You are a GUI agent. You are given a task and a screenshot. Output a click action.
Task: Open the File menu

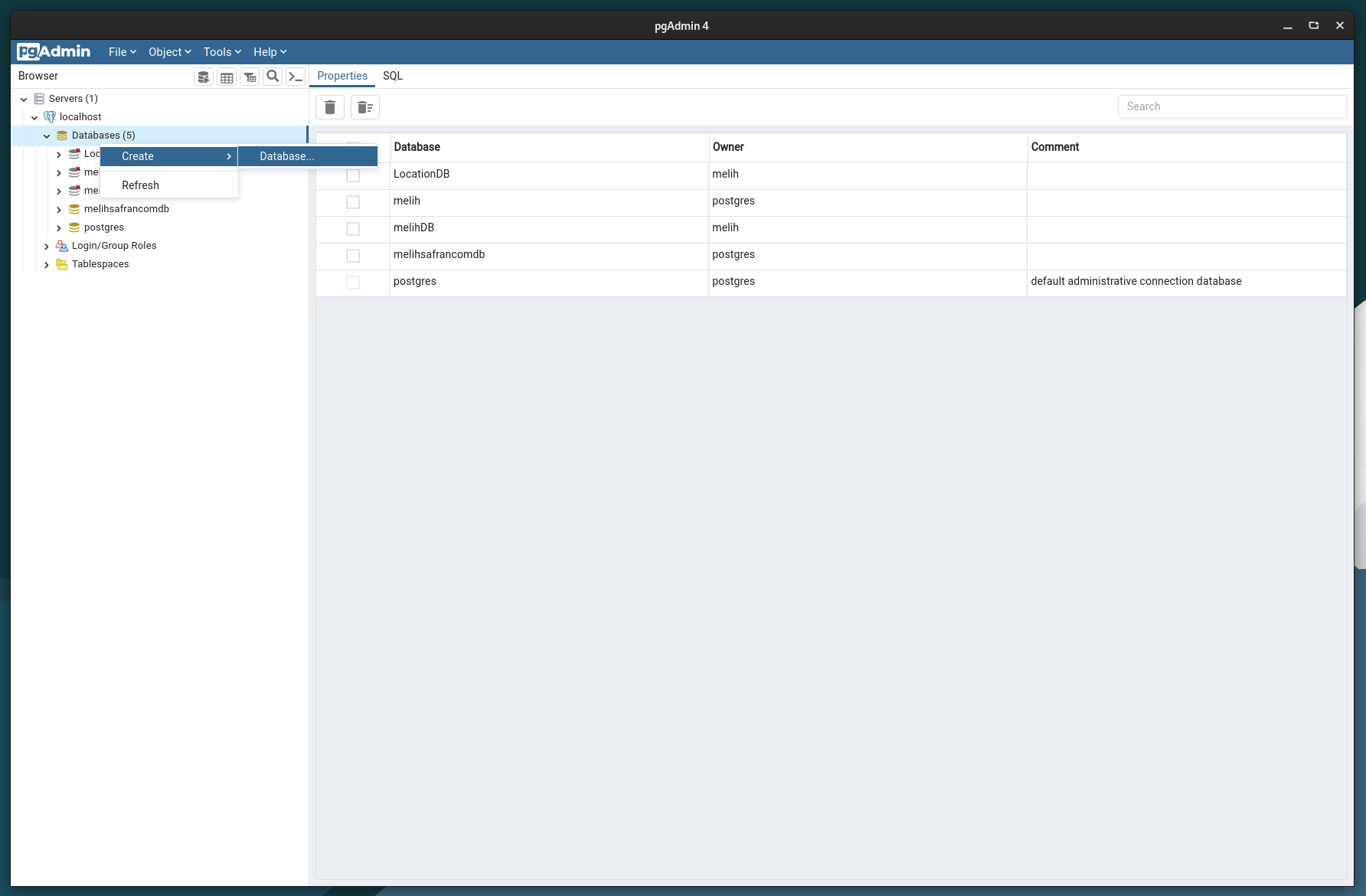click(123, 52)
